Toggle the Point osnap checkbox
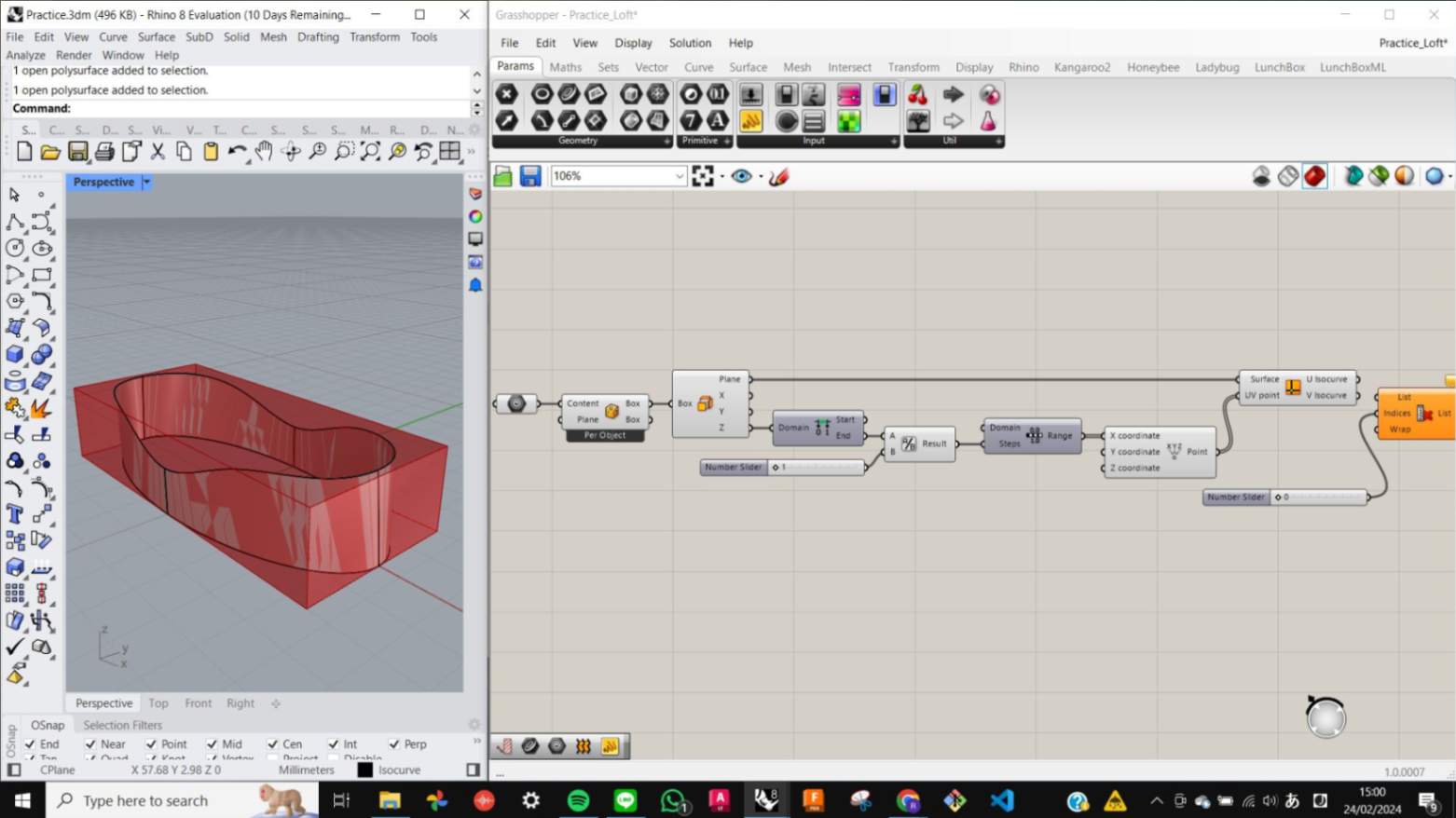 click(x=151, y=744)
